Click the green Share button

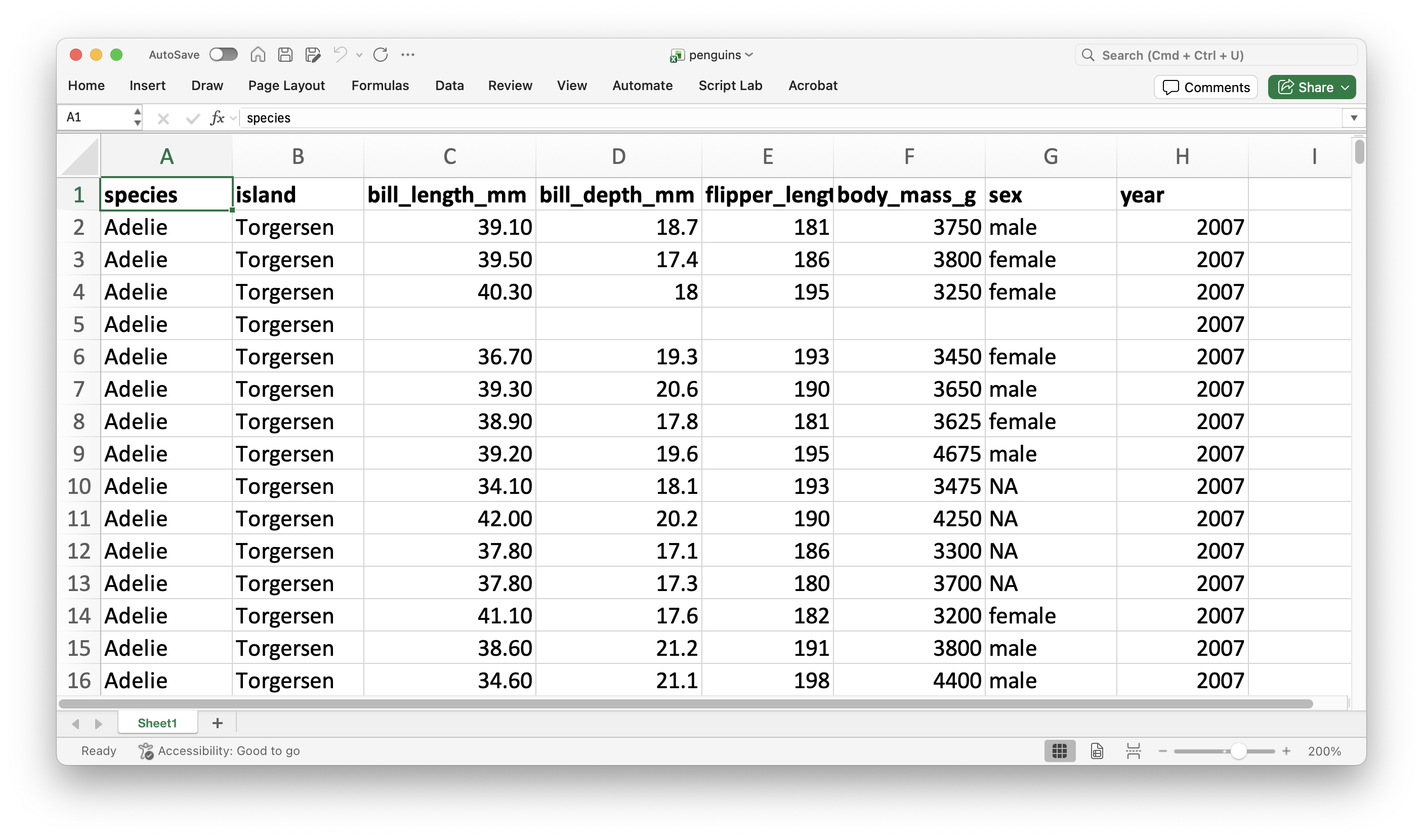[1311, 87]
